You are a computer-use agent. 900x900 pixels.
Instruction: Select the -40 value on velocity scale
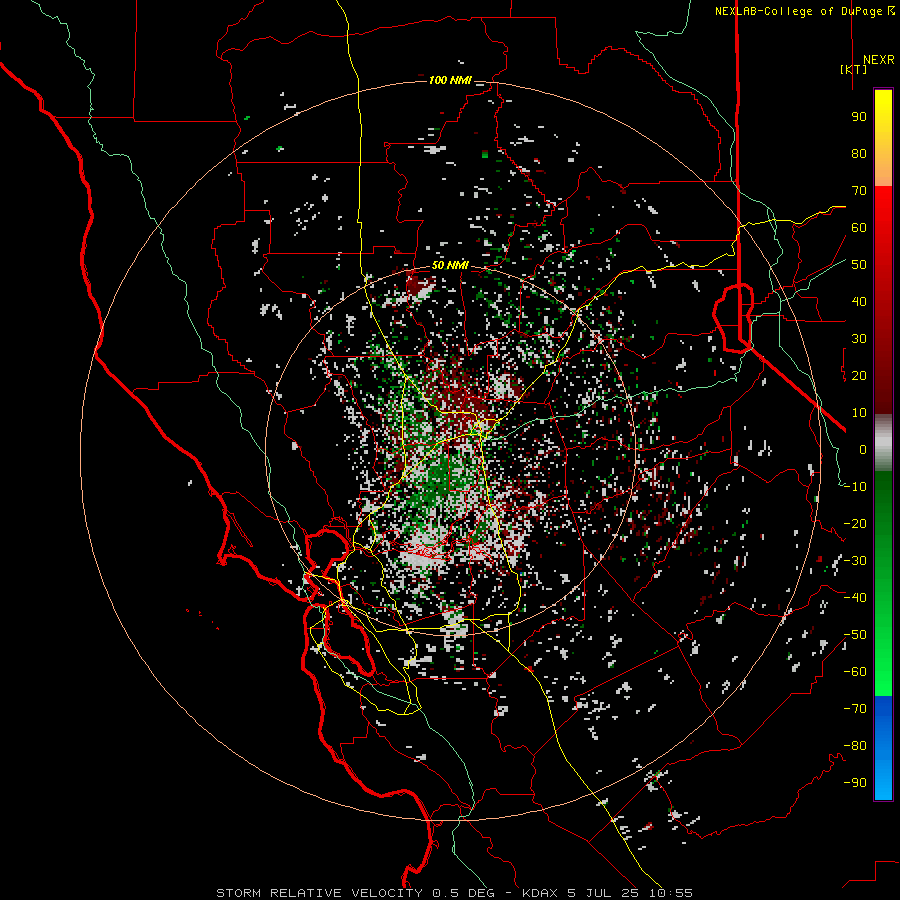pos(855,598)
